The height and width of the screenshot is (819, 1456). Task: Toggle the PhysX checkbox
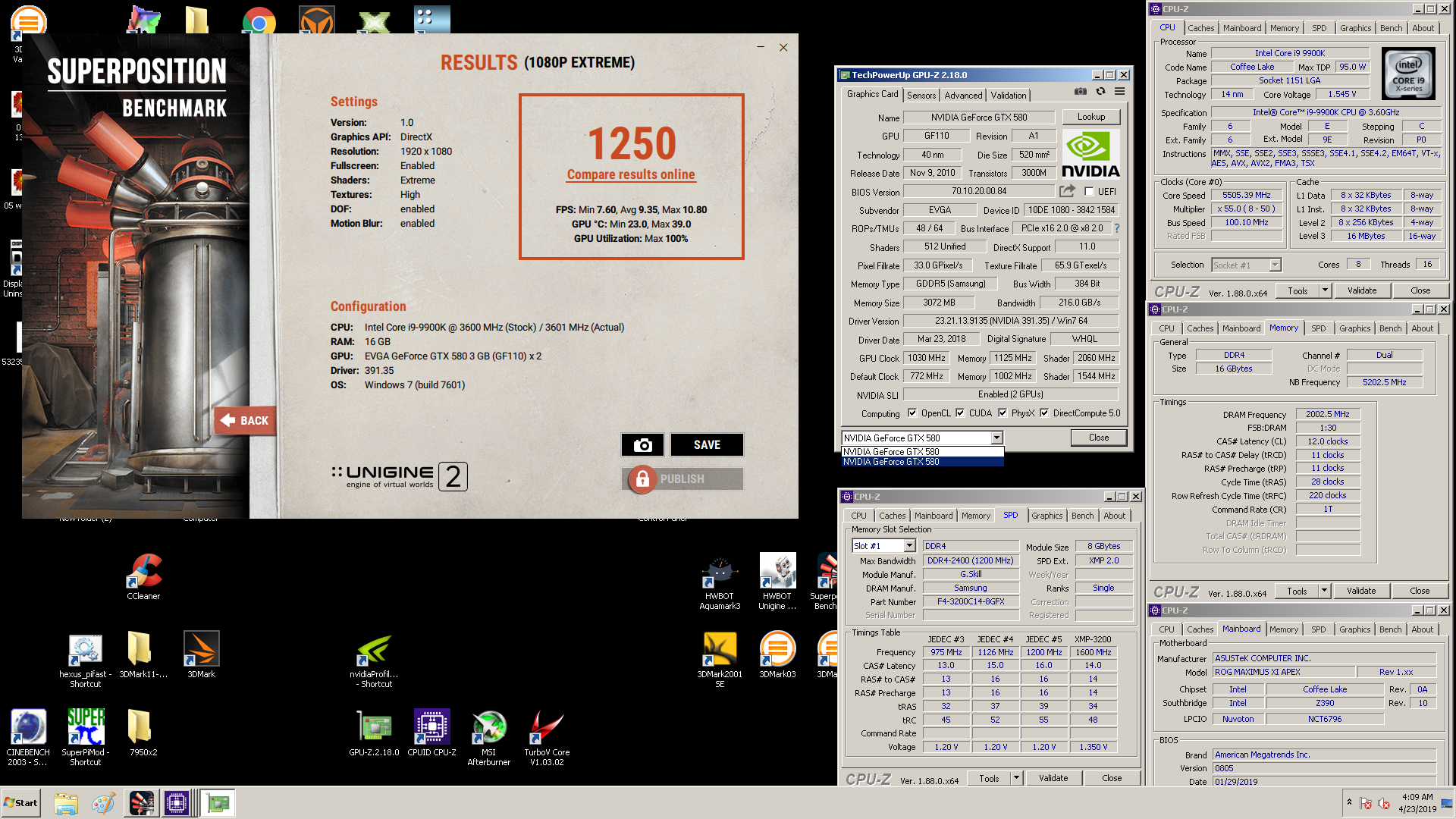pyautogui.click(x=1003, y=413)
